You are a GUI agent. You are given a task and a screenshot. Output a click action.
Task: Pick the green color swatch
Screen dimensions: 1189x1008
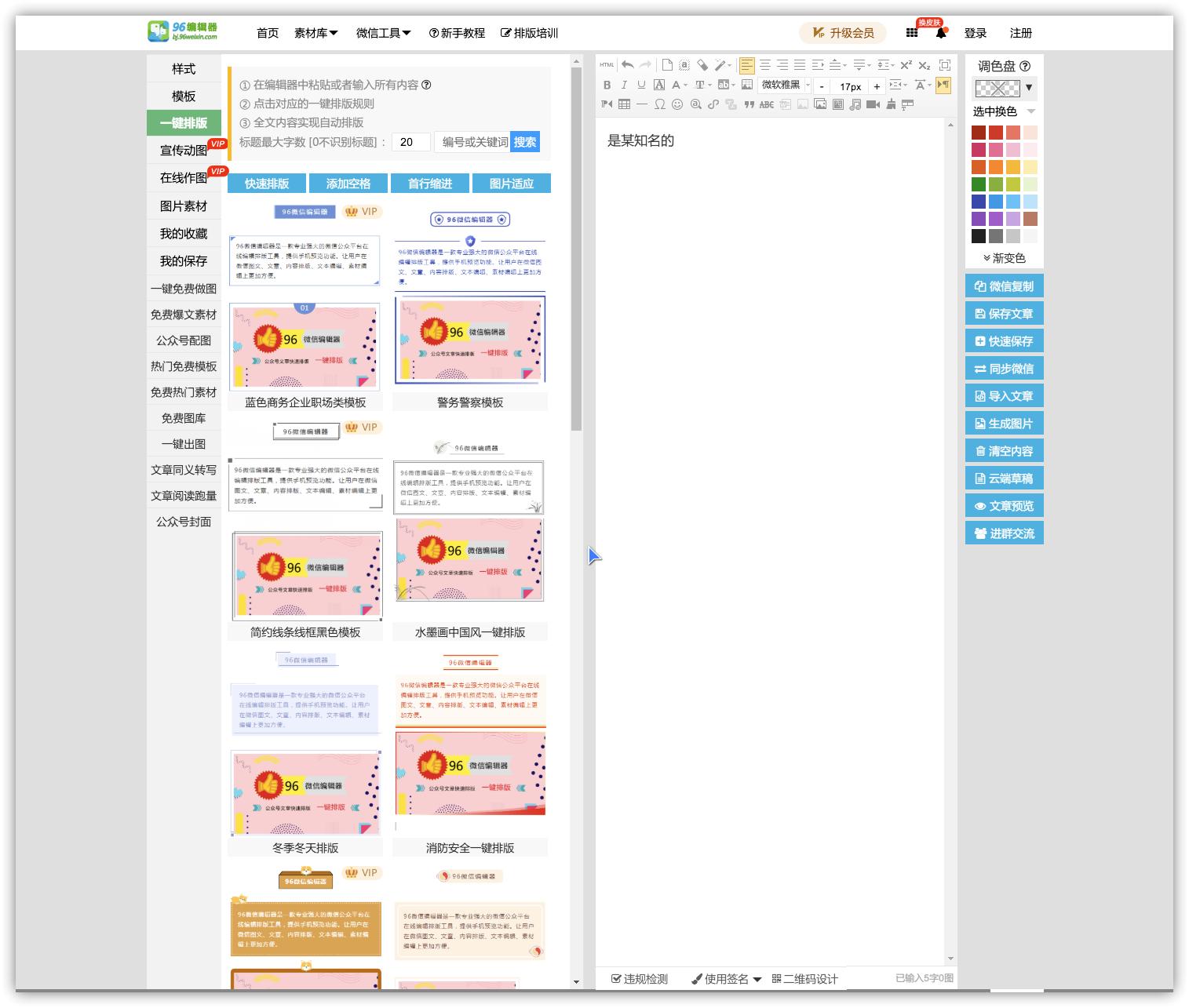[x=979, y=184]
